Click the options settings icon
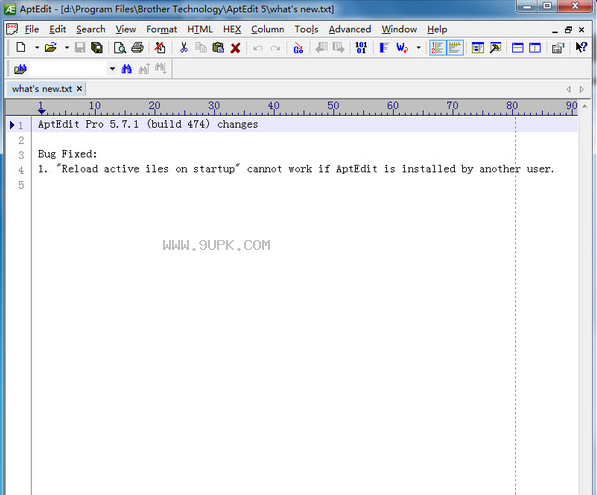The height and width of the screenshot is (495, 597). (558, 48)
